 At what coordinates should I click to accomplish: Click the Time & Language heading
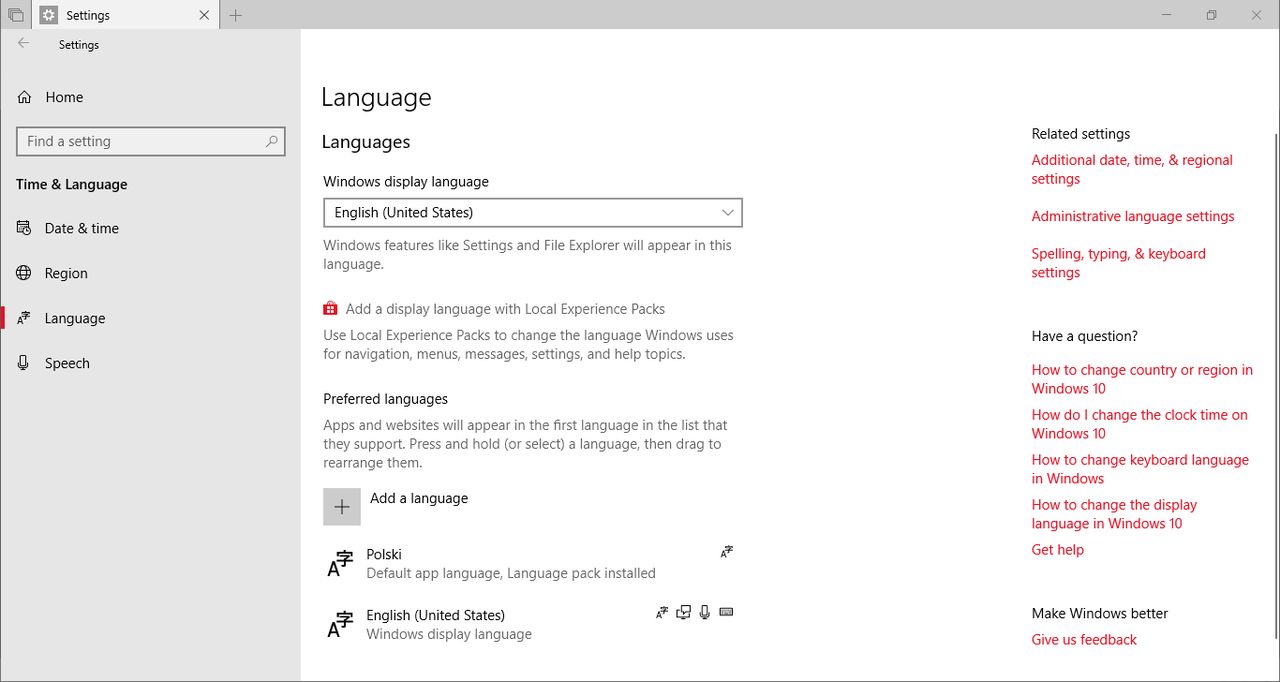point(72,184)
